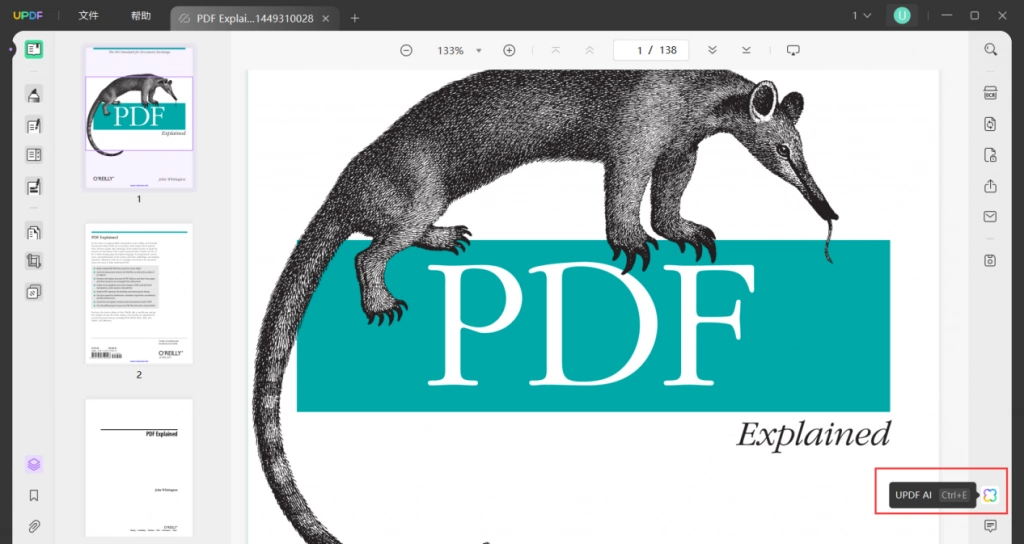Viewport: 1024px width, 544px height.
Task: Send the file by email icon
Action: click(x=990, y=216)
